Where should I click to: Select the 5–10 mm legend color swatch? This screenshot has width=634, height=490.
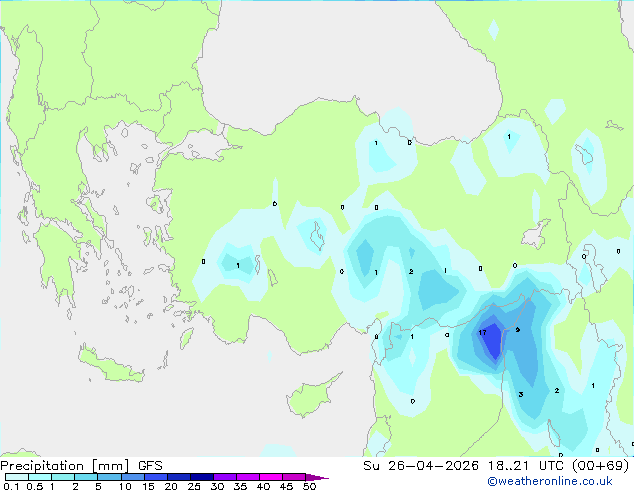pos(109,477)
